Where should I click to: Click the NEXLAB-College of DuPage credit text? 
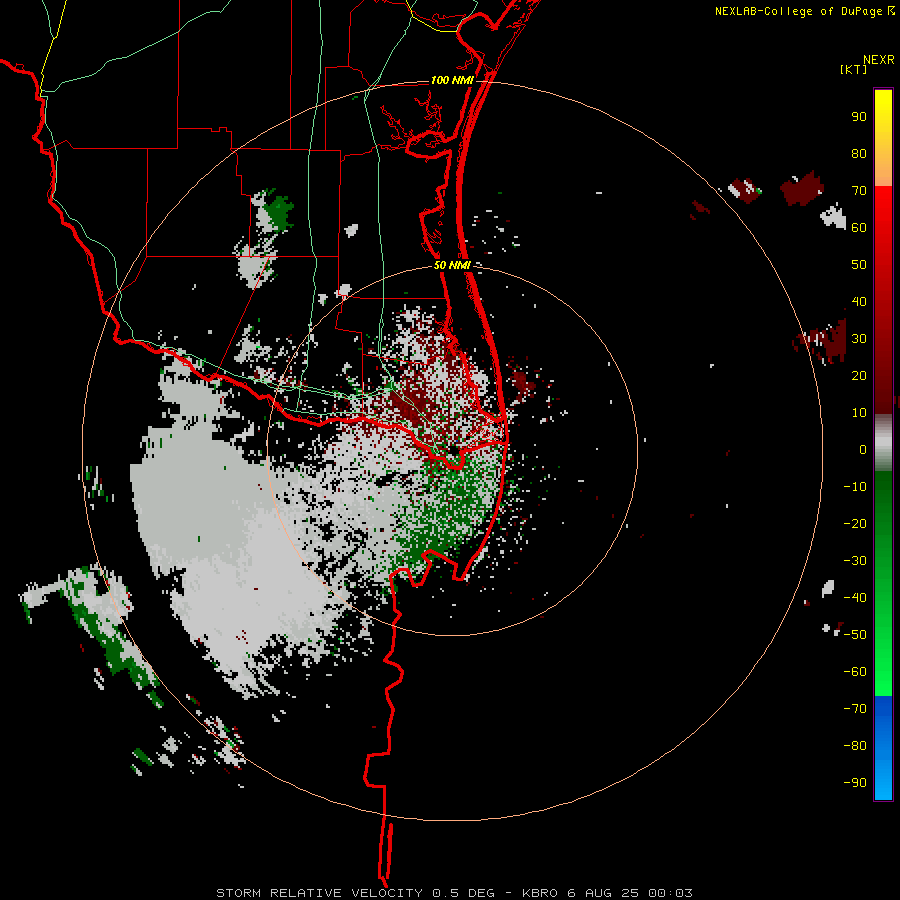tap(804, 11)
